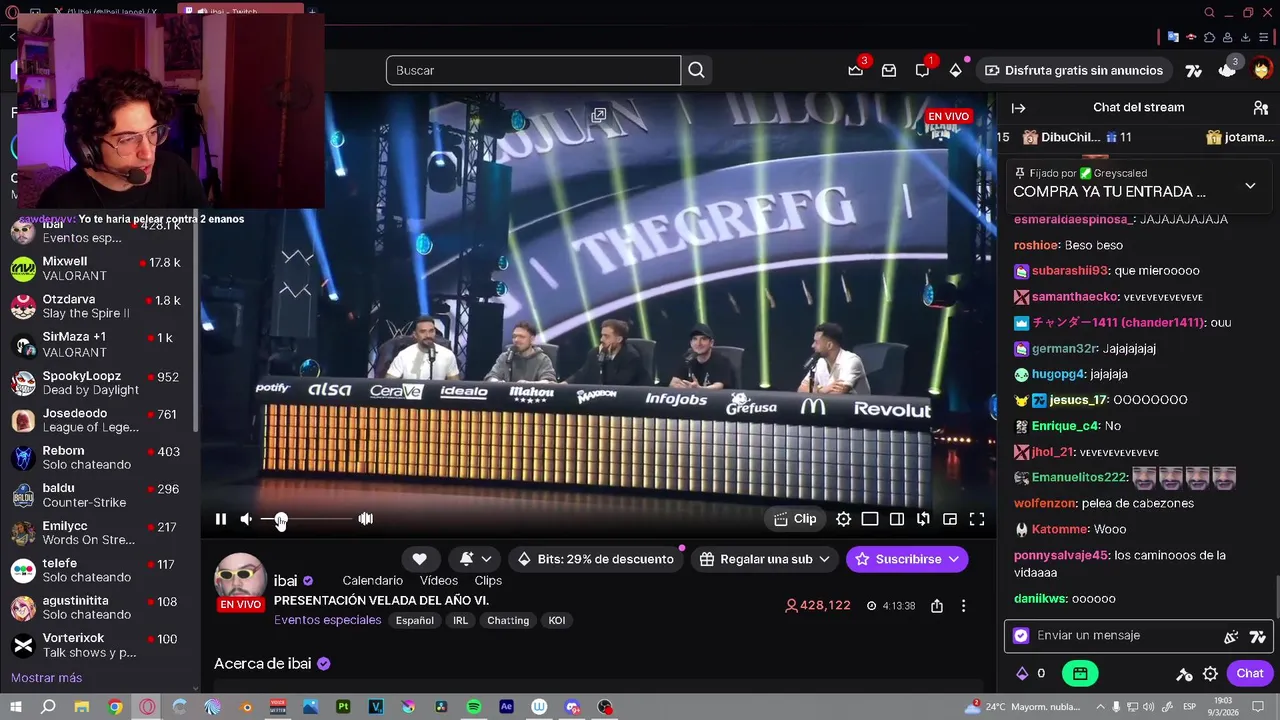Pause the ibai live stream

[x=221, y=519]
